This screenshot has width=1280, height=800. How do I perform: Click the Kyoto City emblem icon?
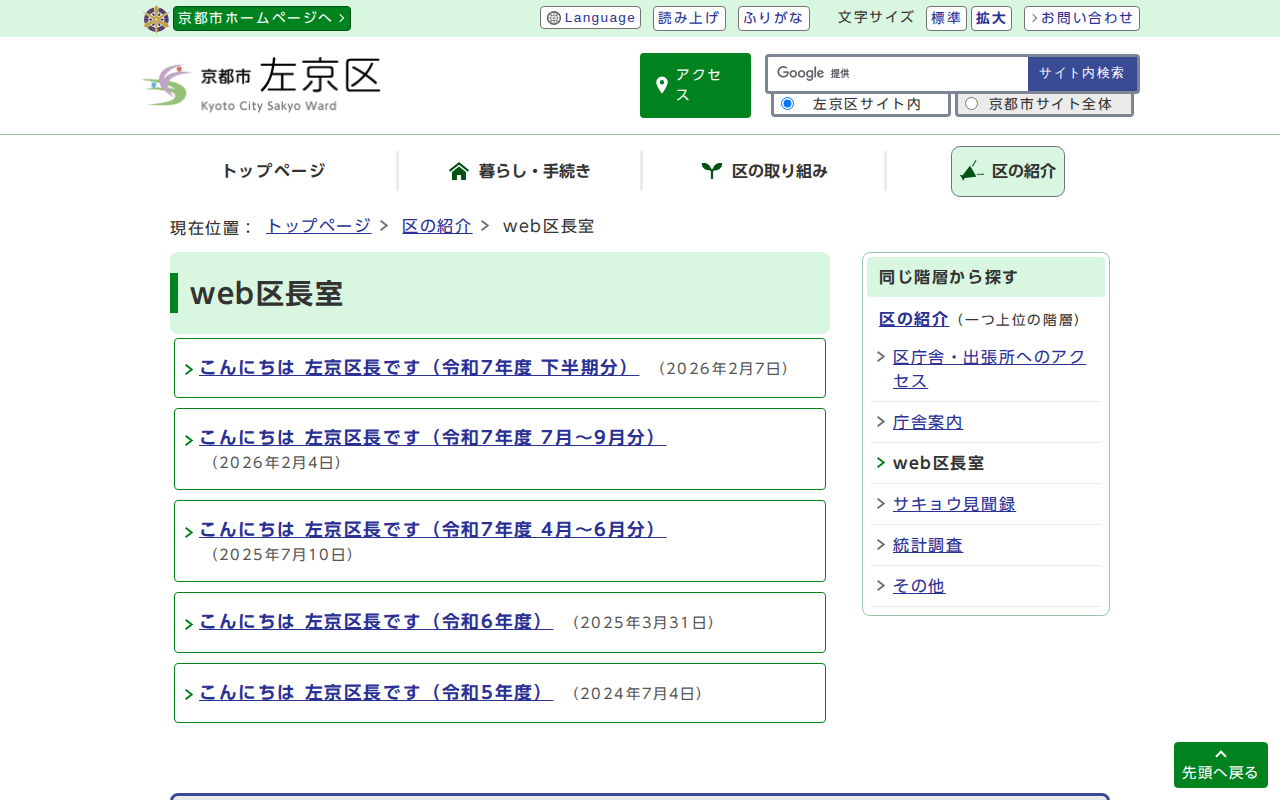point(156,19)
